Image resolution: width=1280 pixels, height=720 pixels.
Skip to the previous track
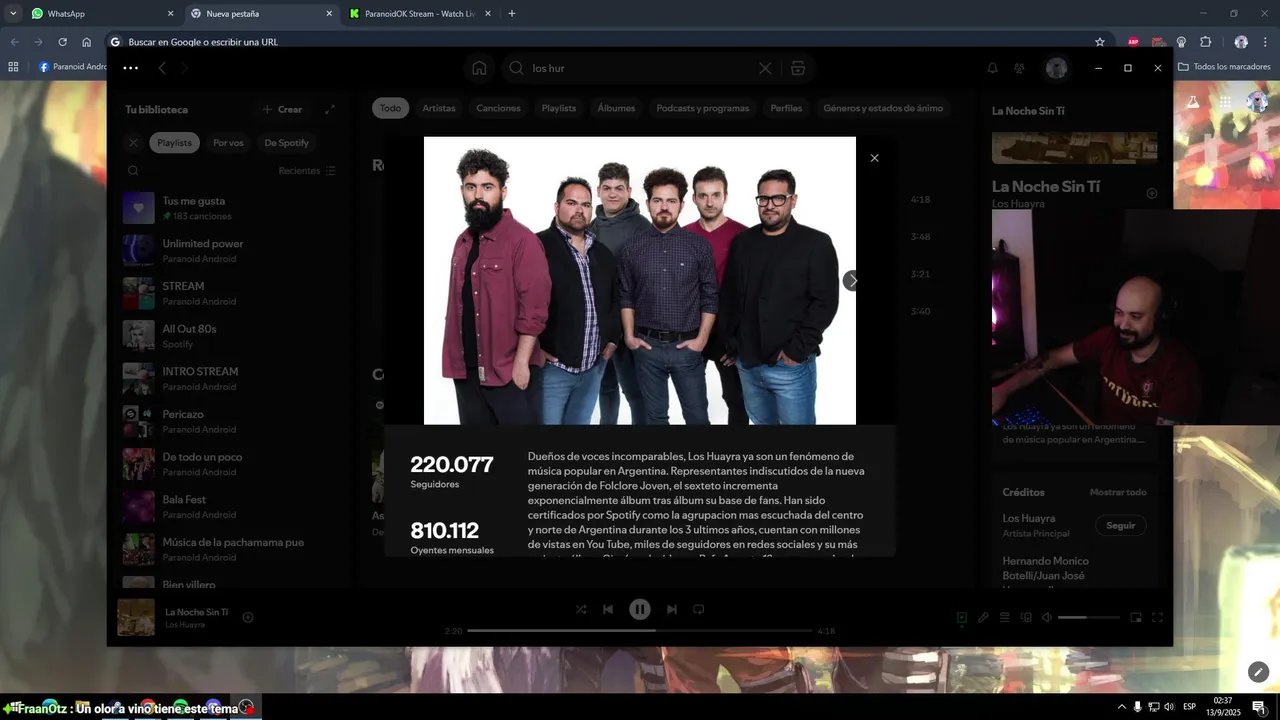[x=608, y=609]
